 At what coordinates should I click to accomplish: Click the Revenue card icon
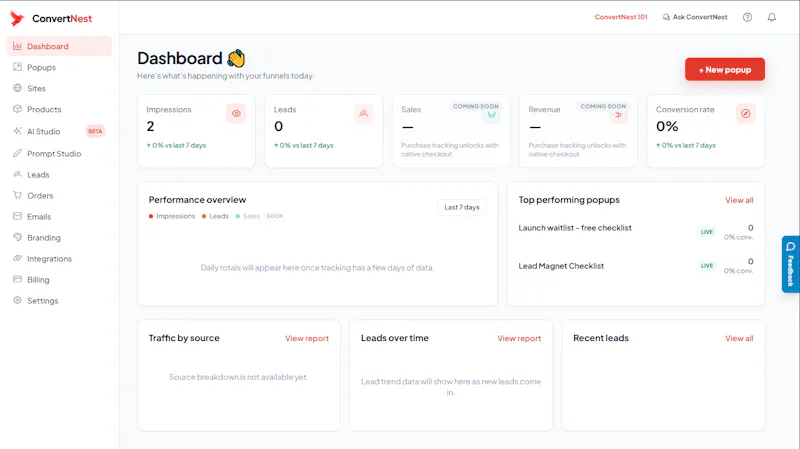pyautogui.click(x=618, y=115)
